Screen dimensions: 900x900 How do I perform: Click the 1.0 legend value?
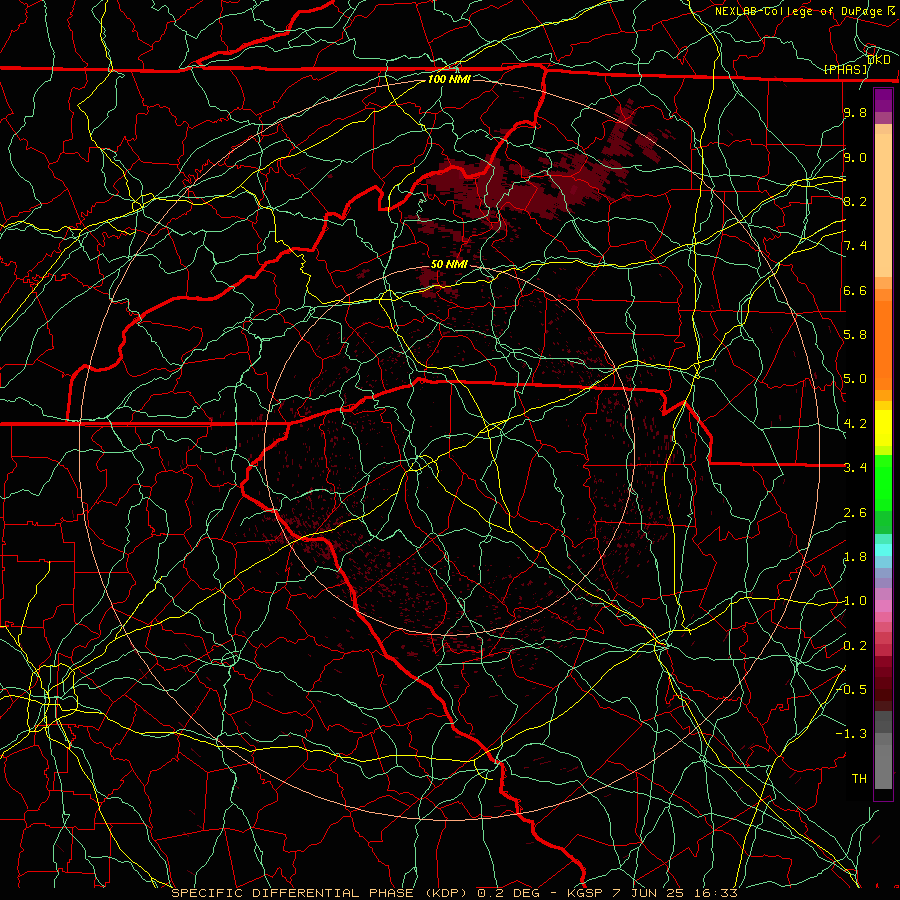855,601
